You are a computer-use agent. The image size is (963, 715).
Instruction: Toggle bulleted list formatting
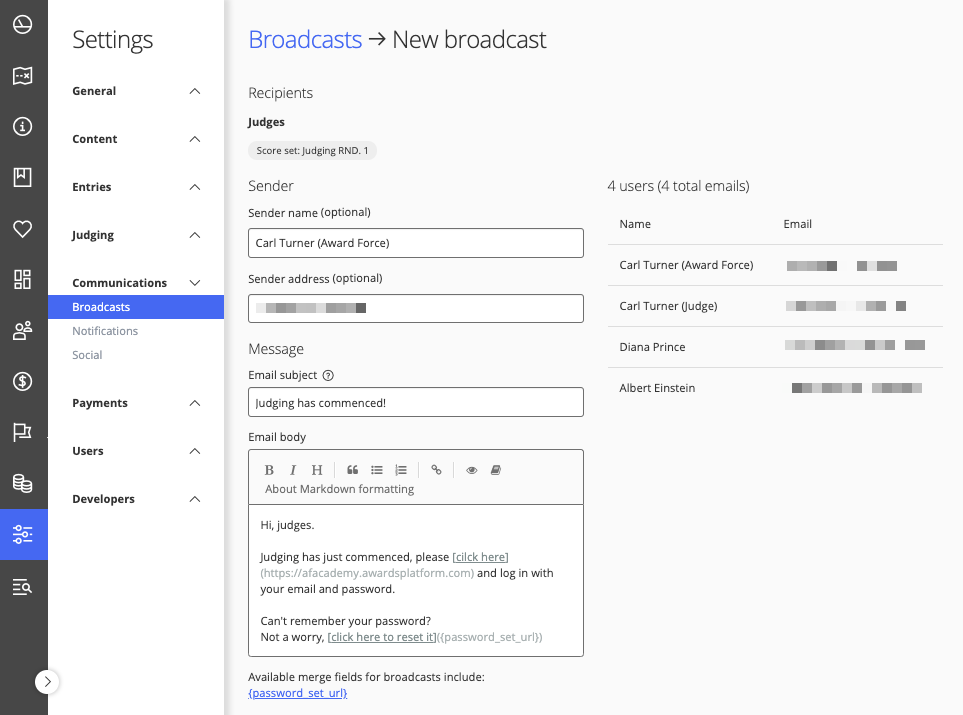[x=377, y=470]
